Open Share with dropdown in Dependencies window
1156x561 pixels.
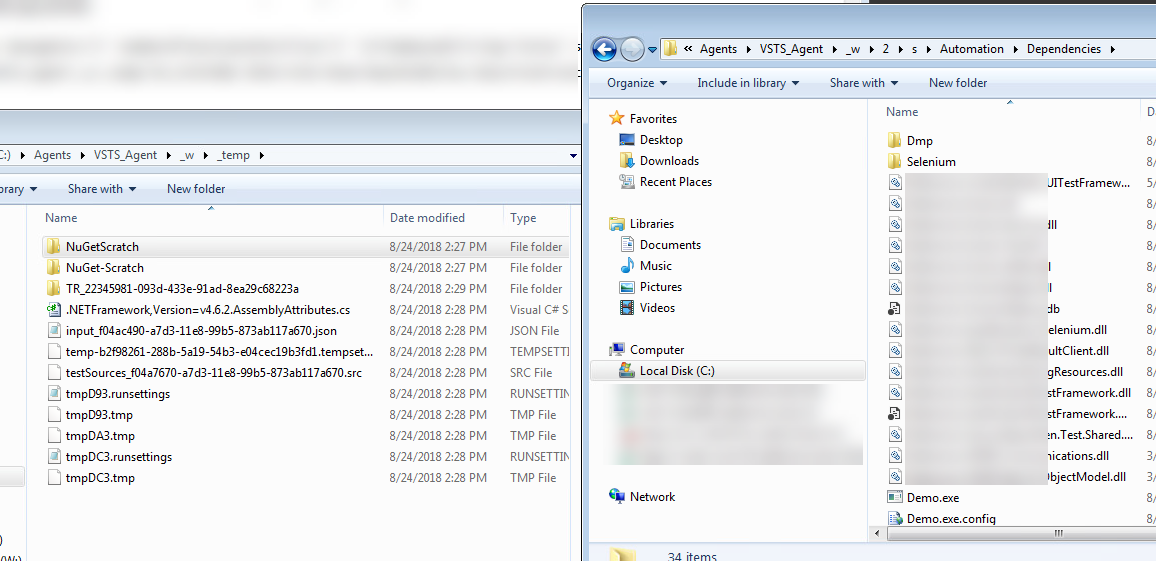pyautogui.click(x=864, y=83)
